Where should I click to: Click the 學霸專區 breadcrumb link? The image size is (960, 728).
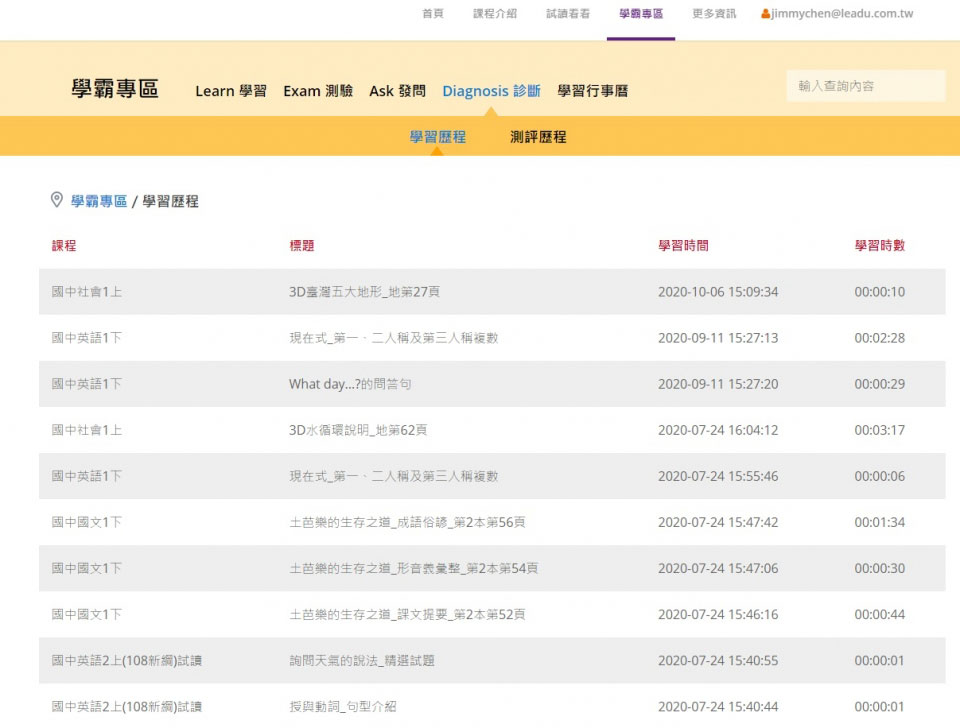(99, 201)
